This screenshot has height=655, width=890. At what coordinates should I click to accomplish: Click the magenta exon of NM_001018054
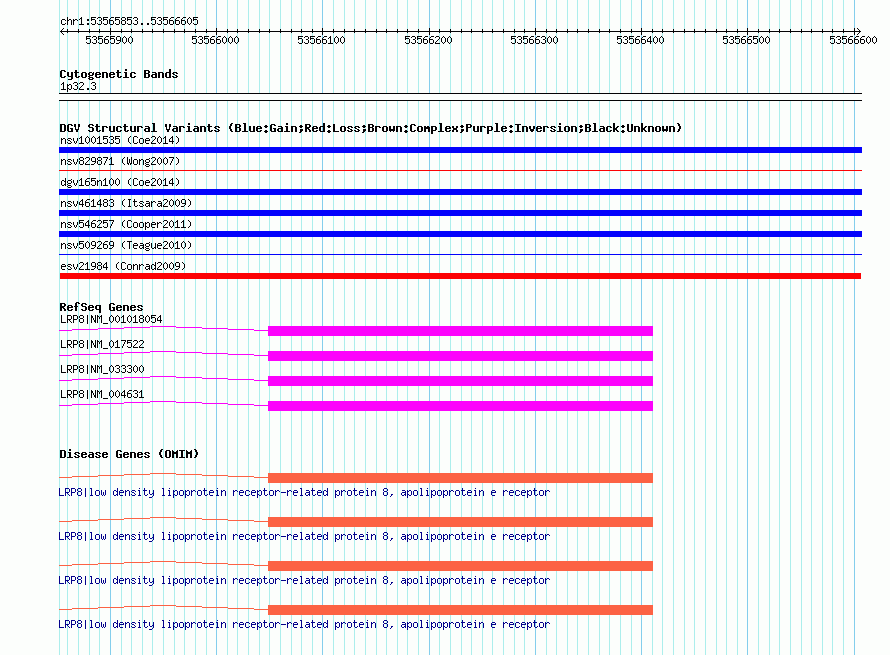point(460,331)
